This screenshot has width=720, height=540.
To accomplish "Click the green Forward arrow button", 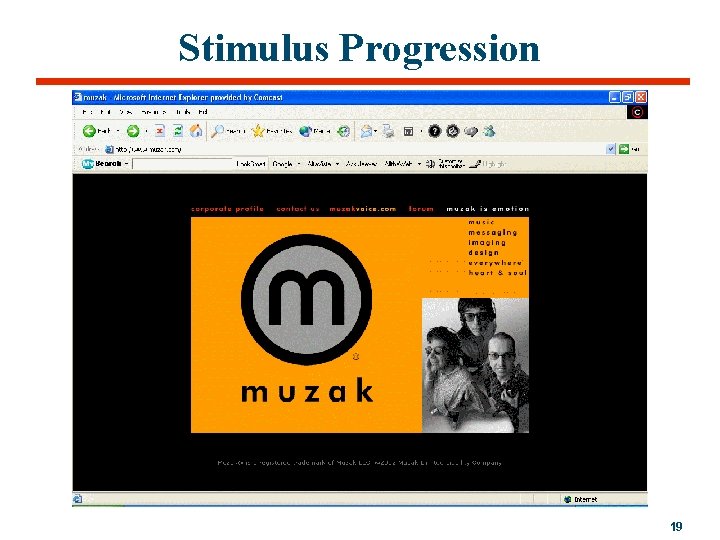I will tap(133, 131).
